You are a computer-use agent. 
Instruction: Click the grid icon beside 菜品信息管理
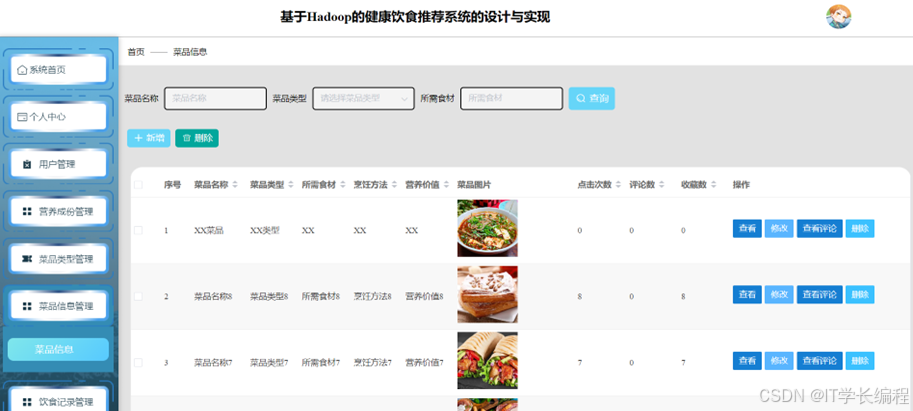pyautogui.click(x=27, y=306)
